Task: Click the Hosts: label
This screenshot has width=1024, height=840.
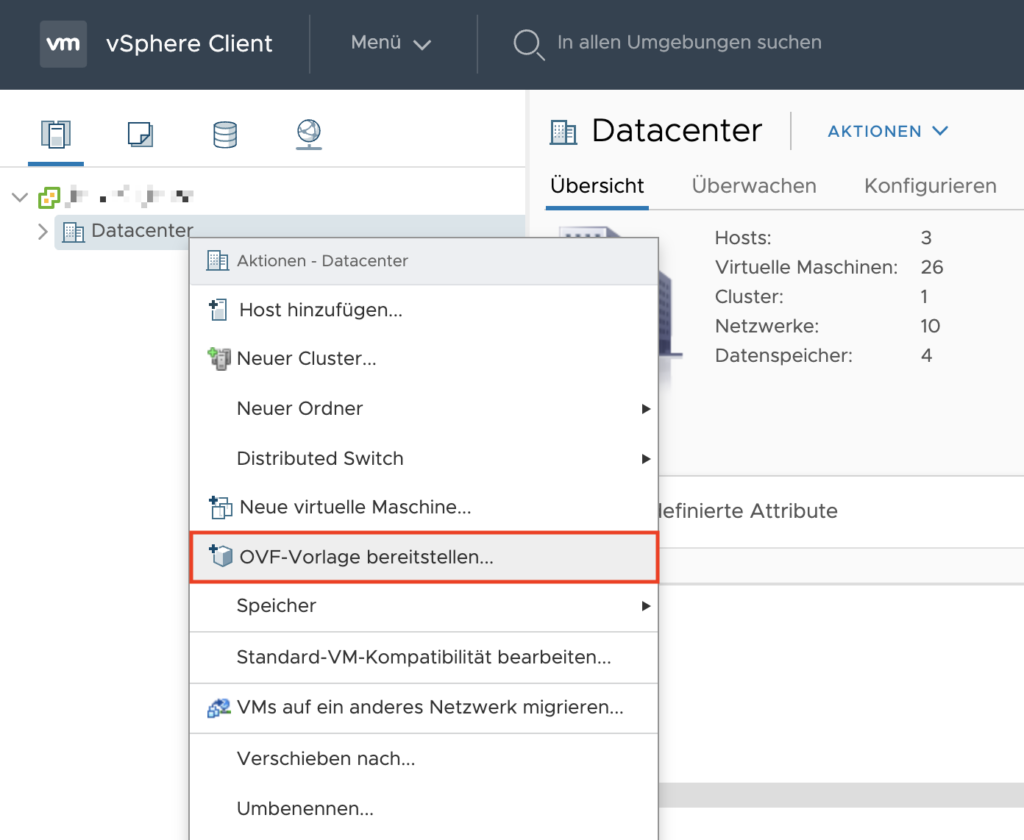Action: [x=743, y=238]
